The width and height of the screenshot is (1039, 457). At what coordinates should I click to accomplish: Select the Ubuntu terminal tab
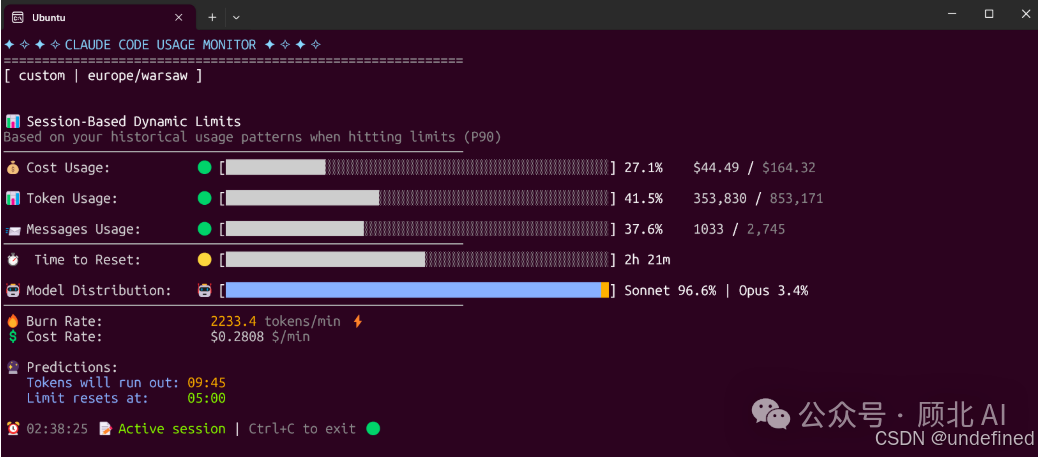[100, 17]
